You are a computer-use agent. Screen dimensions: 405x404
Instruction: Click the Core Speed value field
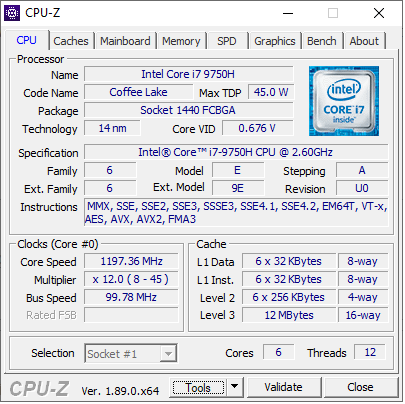131,261
